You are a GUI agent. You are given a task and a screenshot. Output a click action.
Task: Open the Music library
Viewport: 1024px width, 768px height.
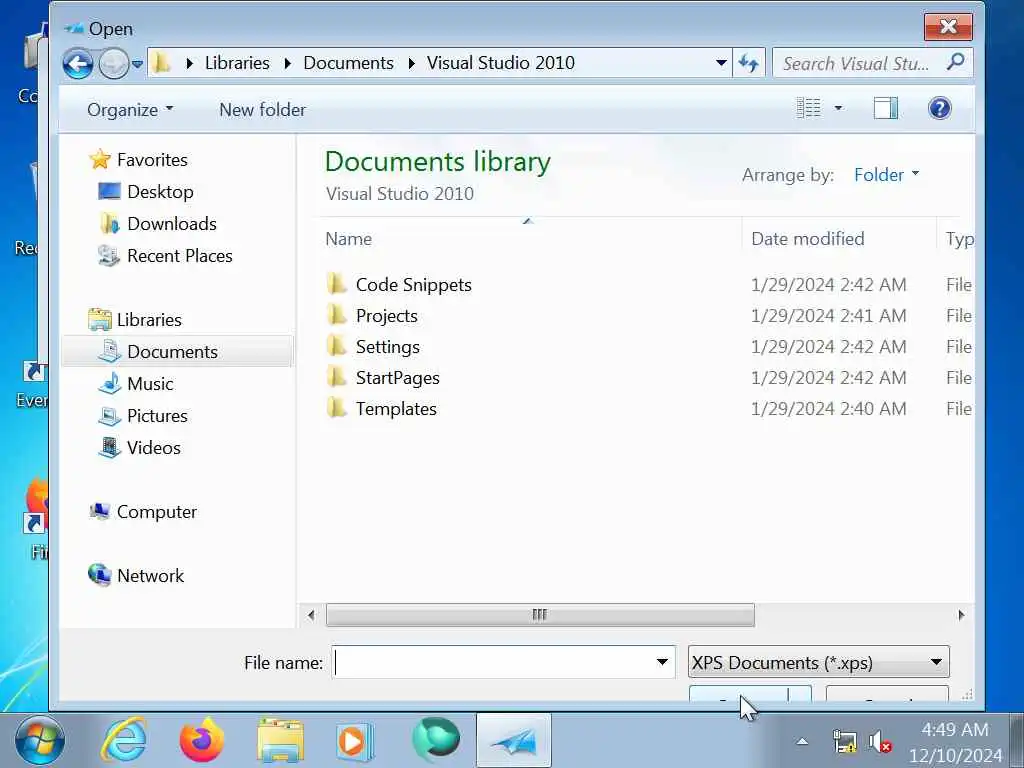tap(150, 383)
